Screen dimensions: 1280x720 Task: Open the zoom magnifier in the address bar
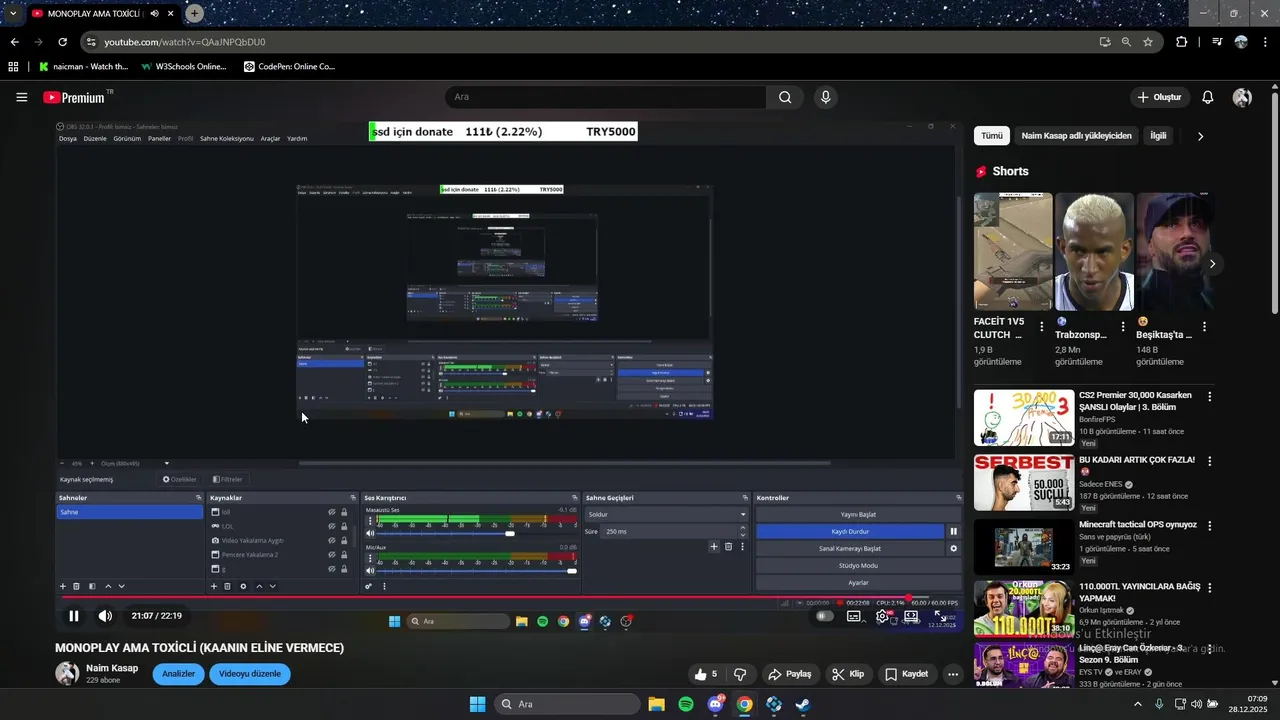click(x=1126, y=42)
